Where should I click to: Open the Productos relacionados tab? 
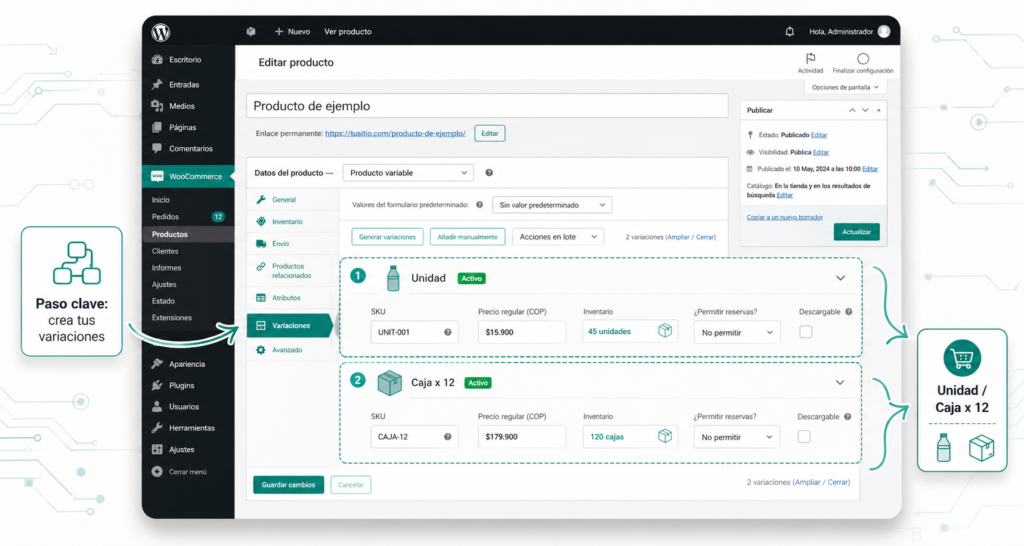click(293, 271)
